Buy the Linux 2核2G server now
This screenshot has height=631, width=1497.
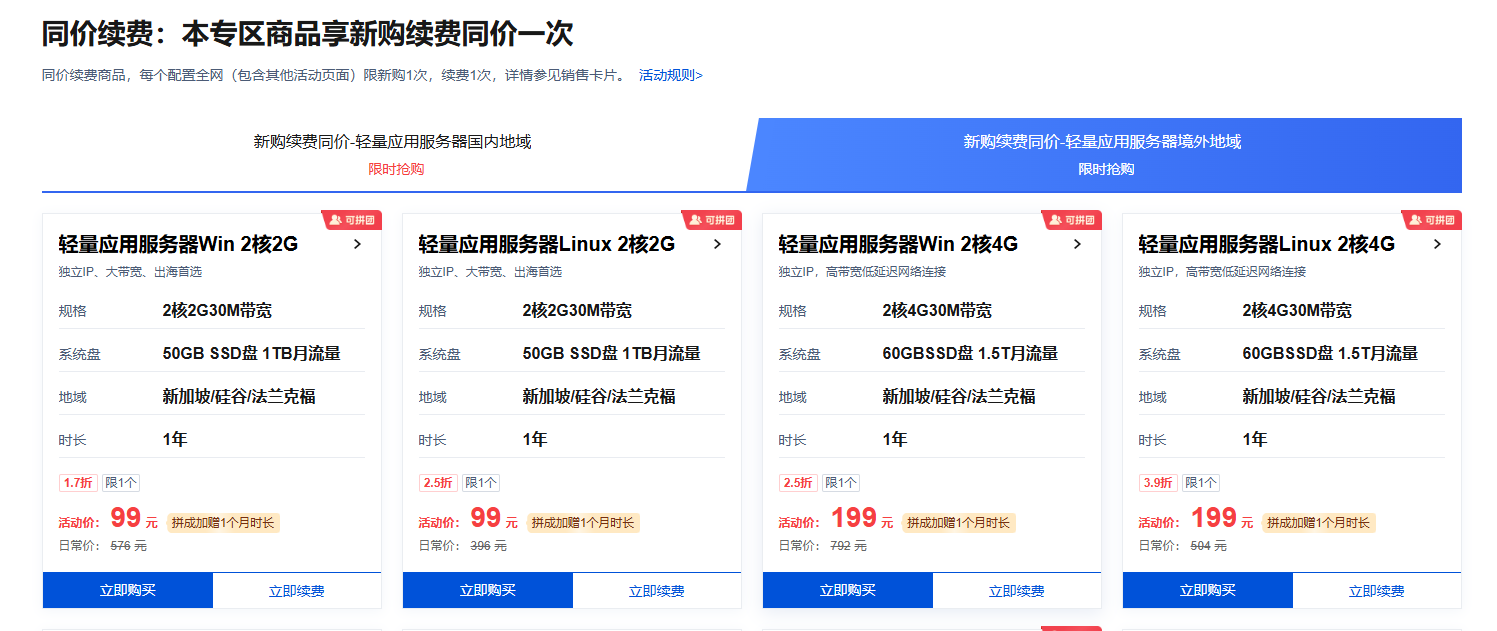pyautogui.click(x=488, y=590)
